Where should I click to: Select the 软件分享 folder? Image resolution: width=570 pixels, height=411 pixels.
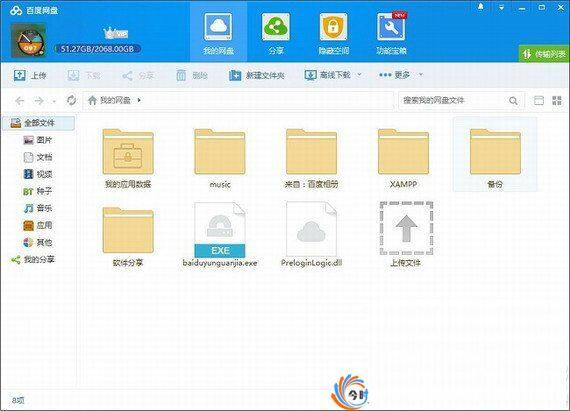[128, 237]
